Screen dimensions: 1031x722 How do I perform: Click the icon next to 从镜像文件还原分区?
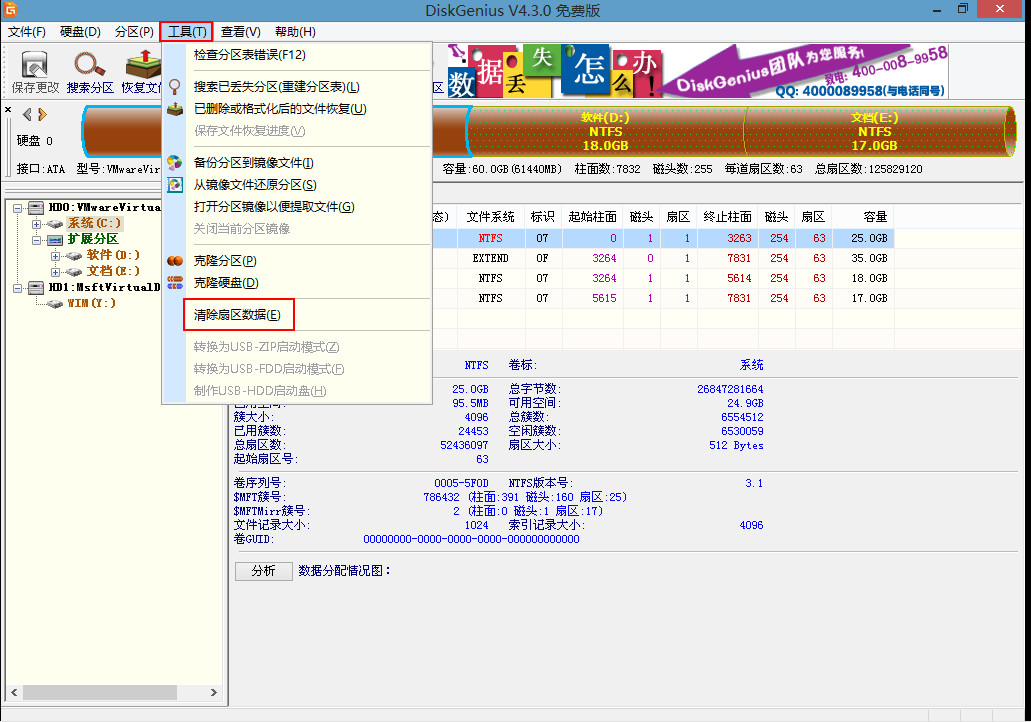tap(175, 185)
